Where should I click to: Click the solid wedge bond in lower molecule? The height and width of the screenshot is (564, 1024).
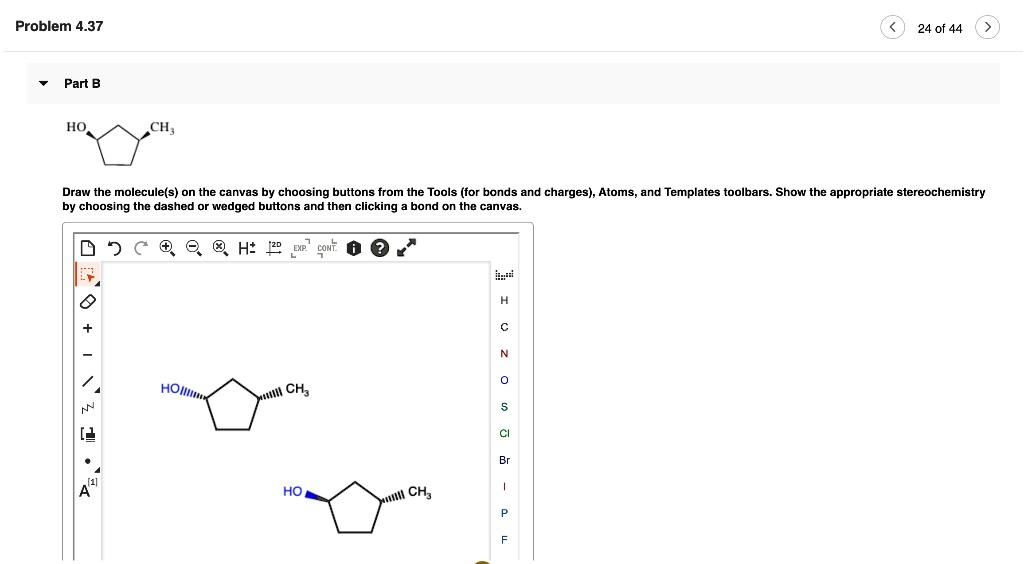pyautogui.click(x=317, y=497)
